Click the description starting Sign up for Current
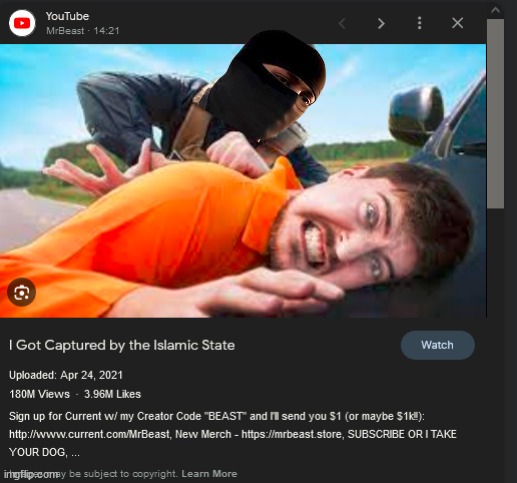 (233, 434)
